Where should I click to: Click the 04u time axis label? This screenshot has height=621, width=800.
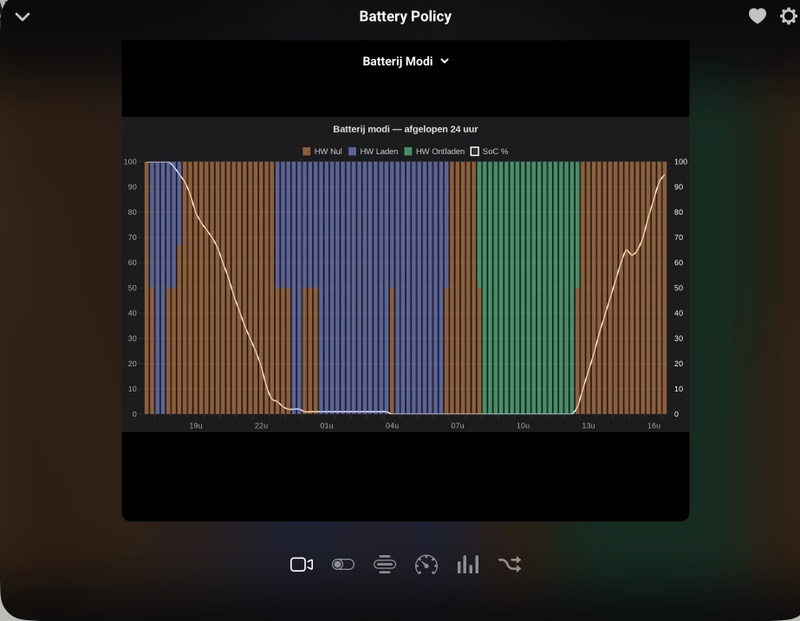pos(392,426)
